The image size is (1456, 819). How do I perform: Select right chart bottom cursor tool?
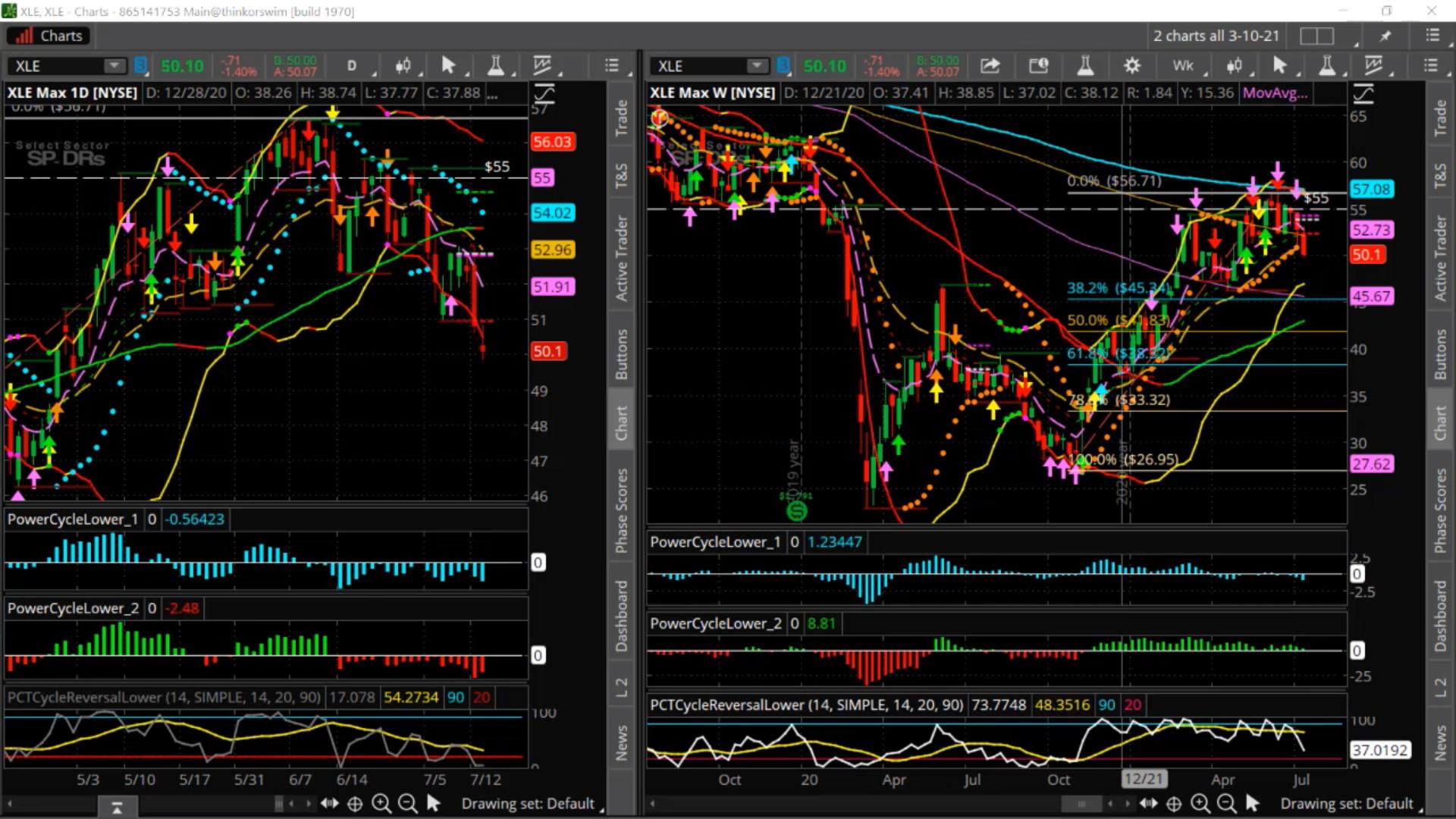click(x=1252, y=803)
